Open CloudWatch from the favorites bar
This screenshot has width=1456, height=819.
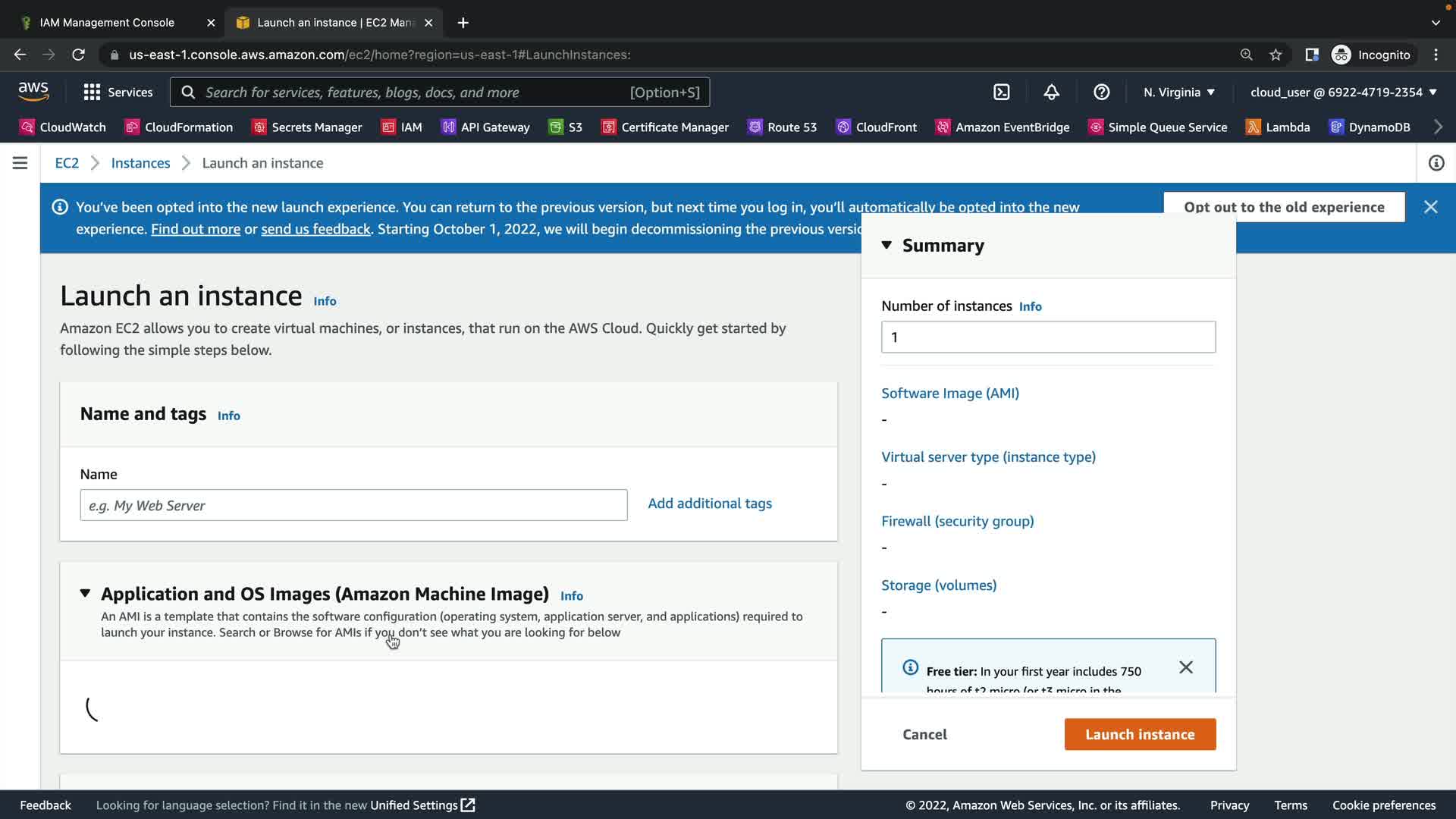coord(62,127)
